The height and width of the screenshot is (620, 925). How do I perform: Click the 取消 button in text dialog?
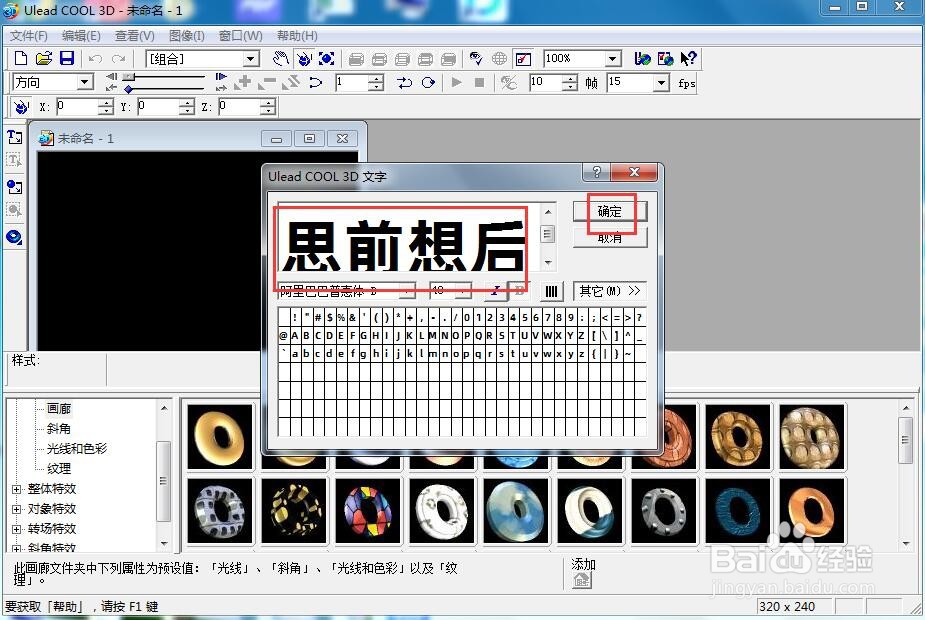[610, 238]
